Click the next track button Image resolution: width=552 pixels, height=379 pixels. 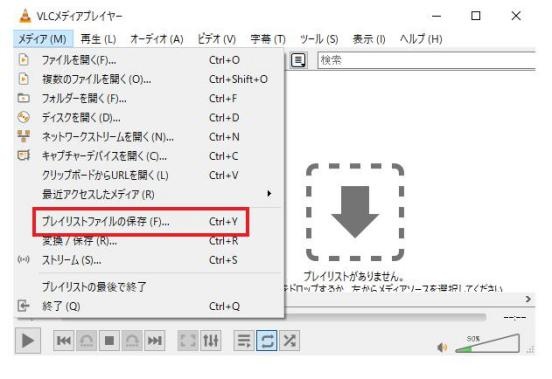pyautogui.click(x=155, y=341)
